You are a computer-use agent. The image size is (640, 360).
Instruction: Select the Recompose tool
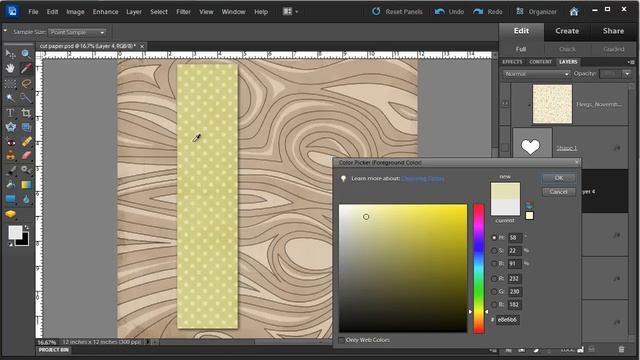[26, 127]
